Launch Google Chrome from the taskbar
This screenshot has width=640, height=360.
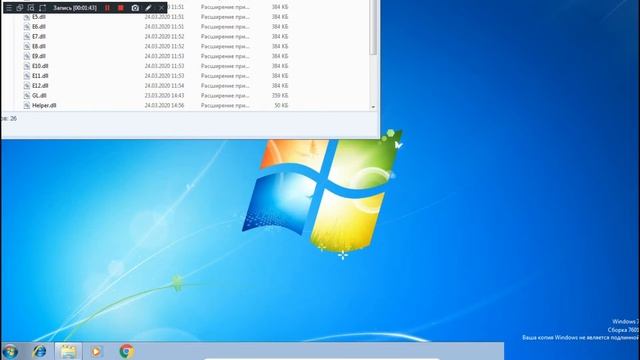[x=127, y=351]
